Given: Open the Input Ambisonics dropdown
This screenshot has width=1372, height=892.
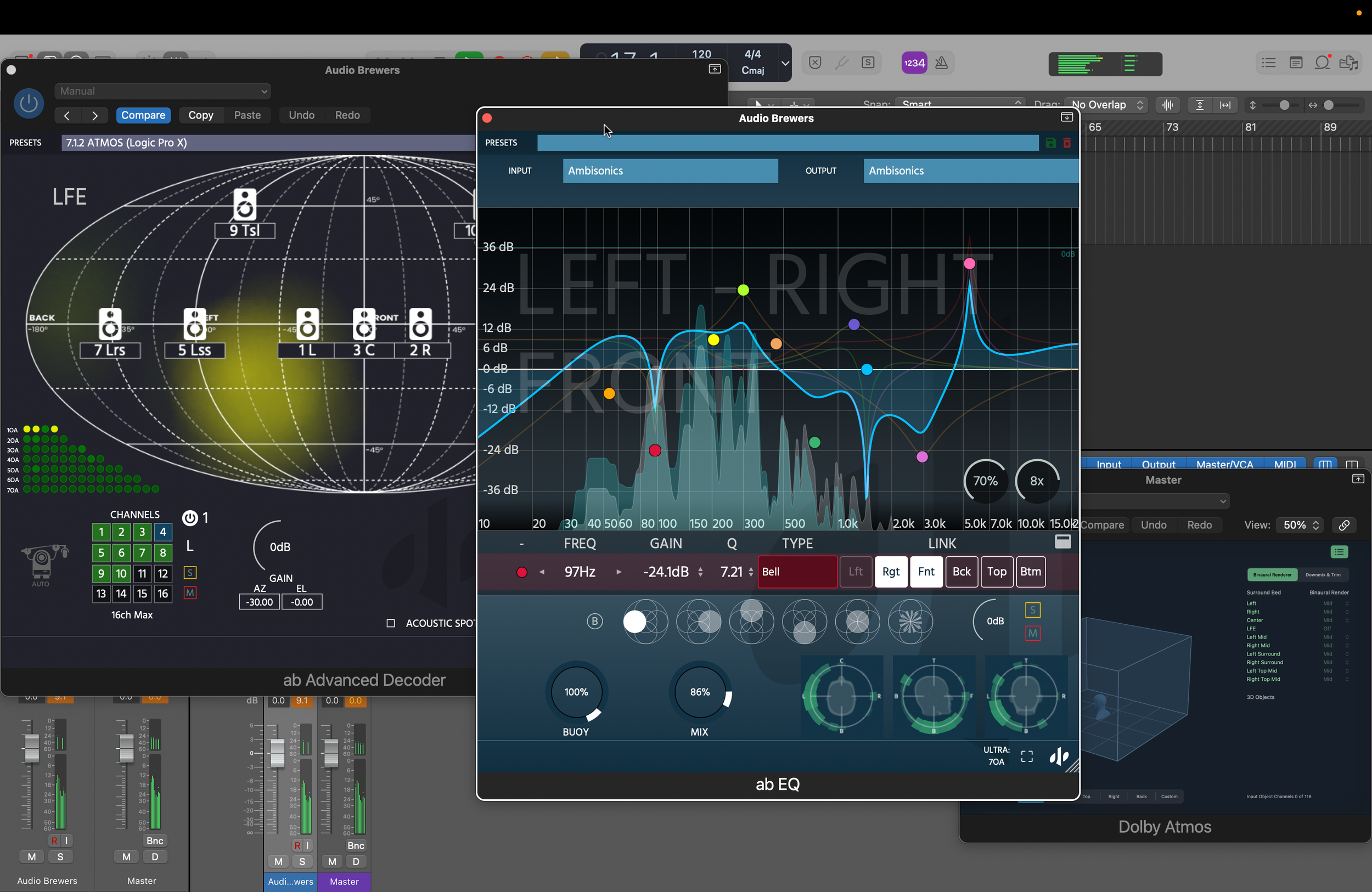Looking at the screenshot, I should 670,171.
